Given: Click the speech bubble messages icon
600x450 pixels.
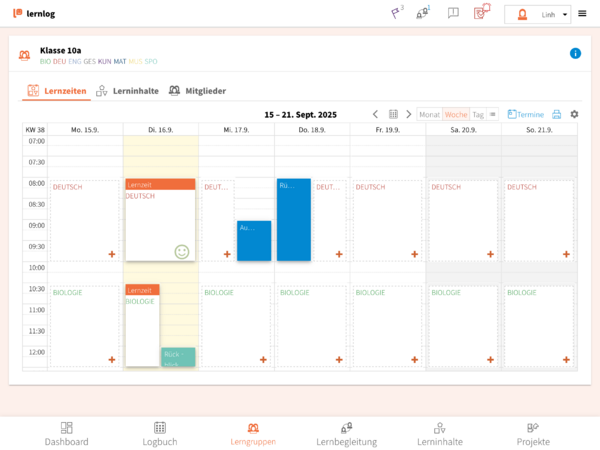Looking at the screenshot, I should [x=453, y=13].
